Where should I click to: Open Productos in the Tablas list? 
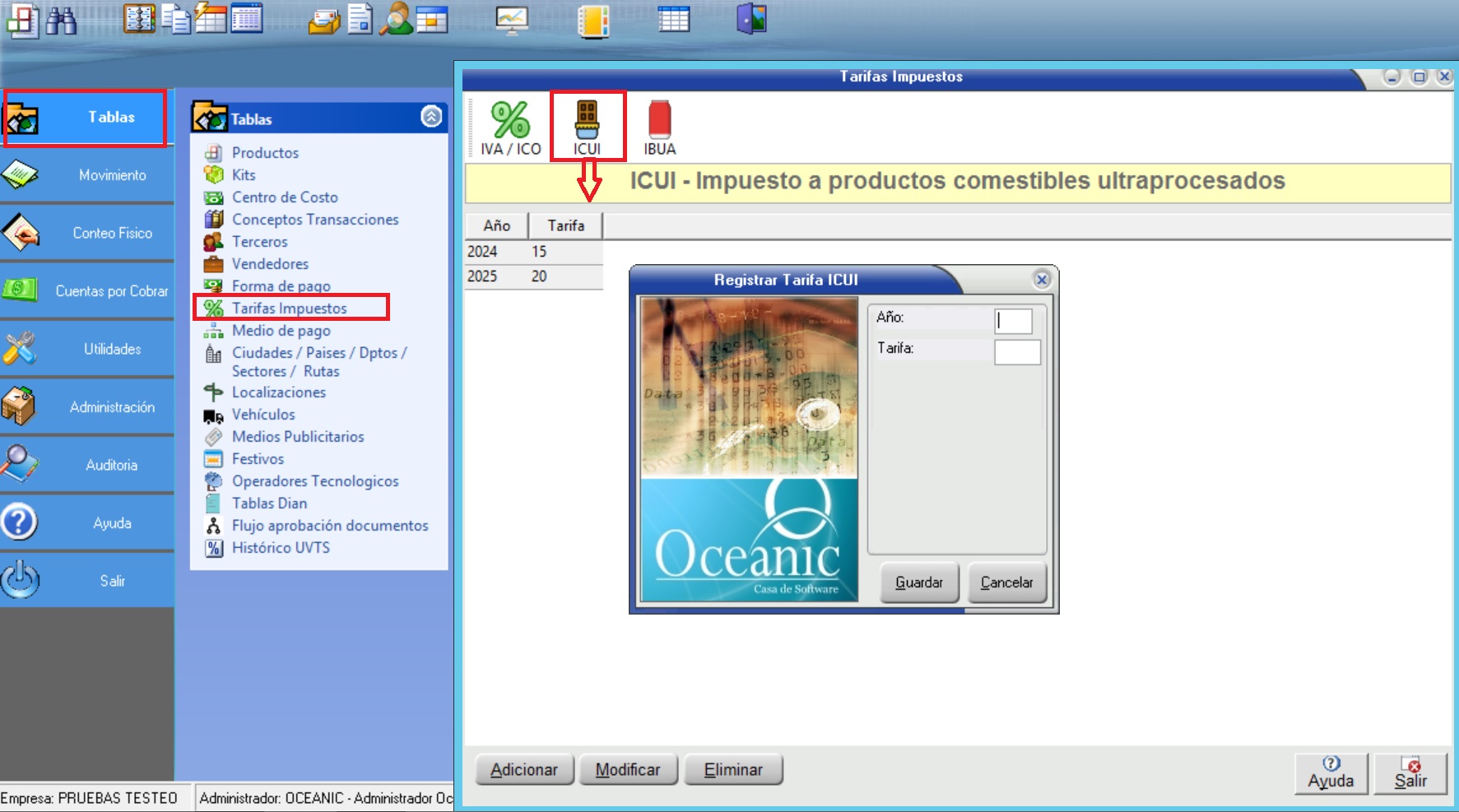265,153
